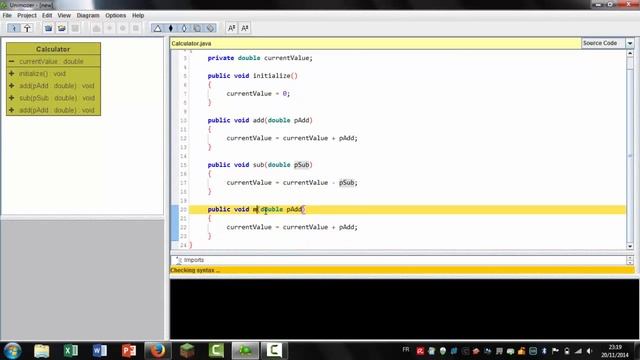This screenshot has width=640, height=360.
Task: Click scroll-down arrow of code editor
Action: pos(630,246)
